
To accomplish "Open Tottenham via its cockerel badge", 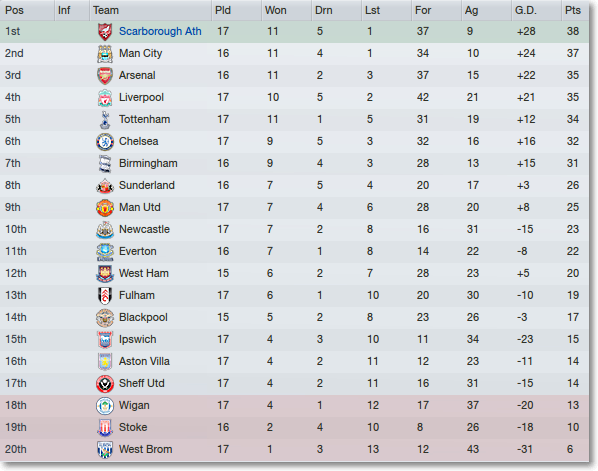I will [x=105, y=120].
